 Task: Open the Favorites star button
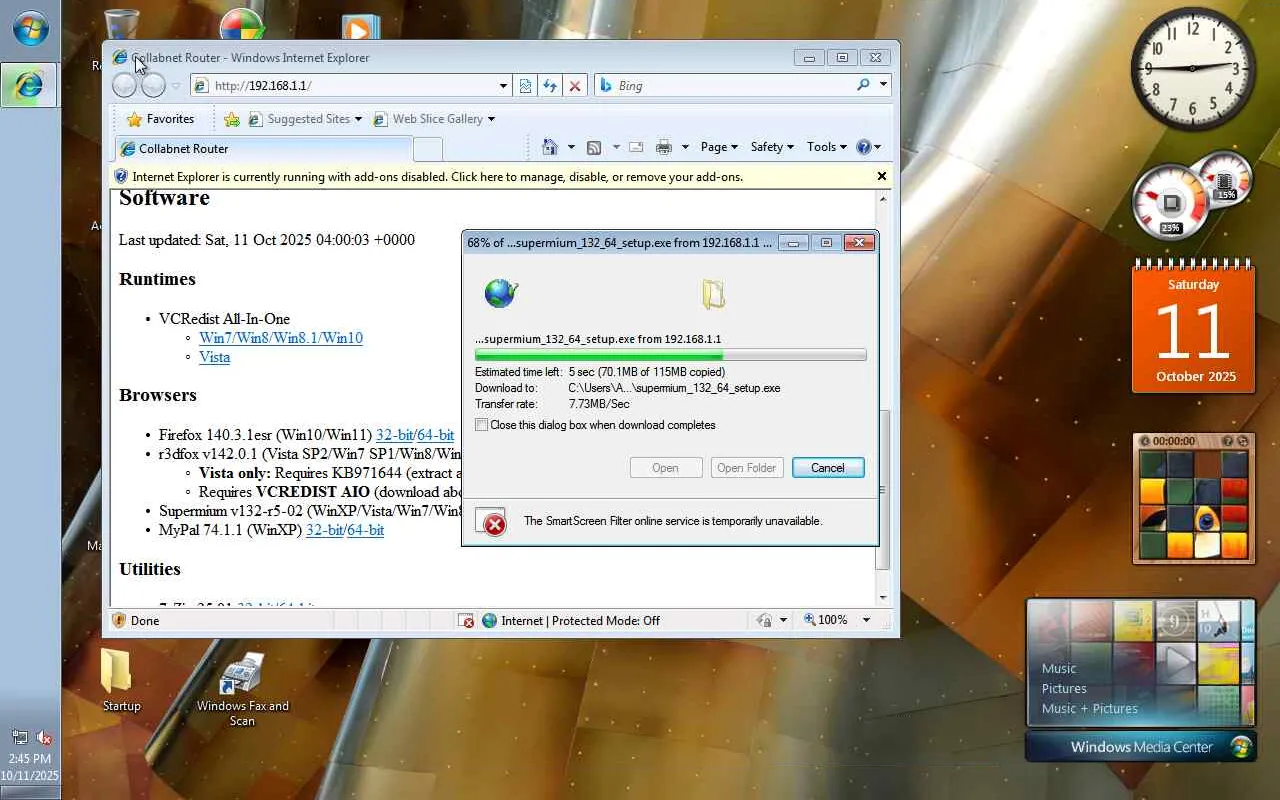point(160,119)
